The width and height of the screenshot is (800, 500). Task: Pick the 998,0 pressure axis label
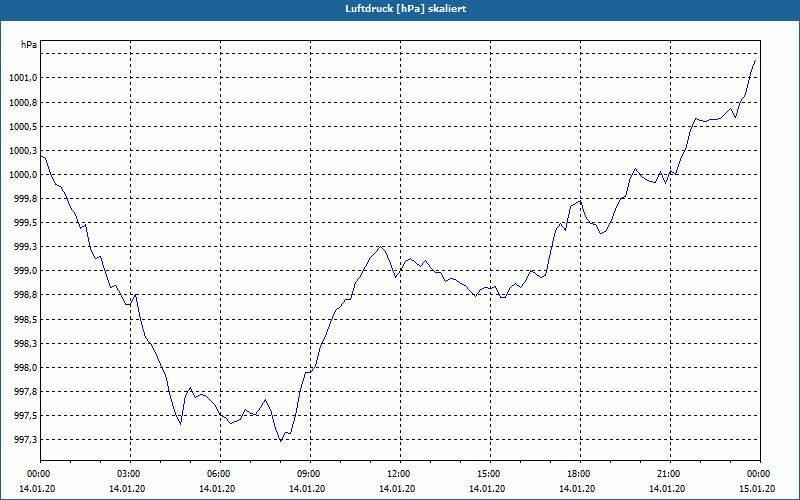tap(25, 368)
